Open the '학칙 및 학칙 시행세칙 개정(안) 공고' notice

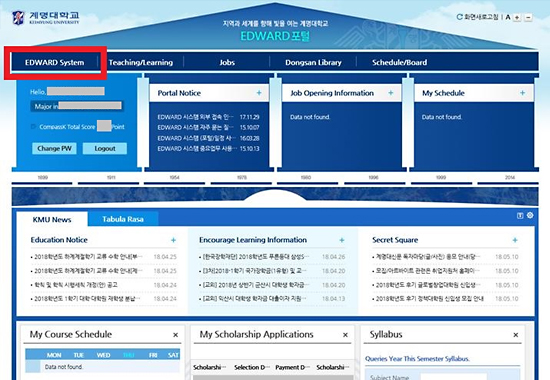[x=76, y=285]
